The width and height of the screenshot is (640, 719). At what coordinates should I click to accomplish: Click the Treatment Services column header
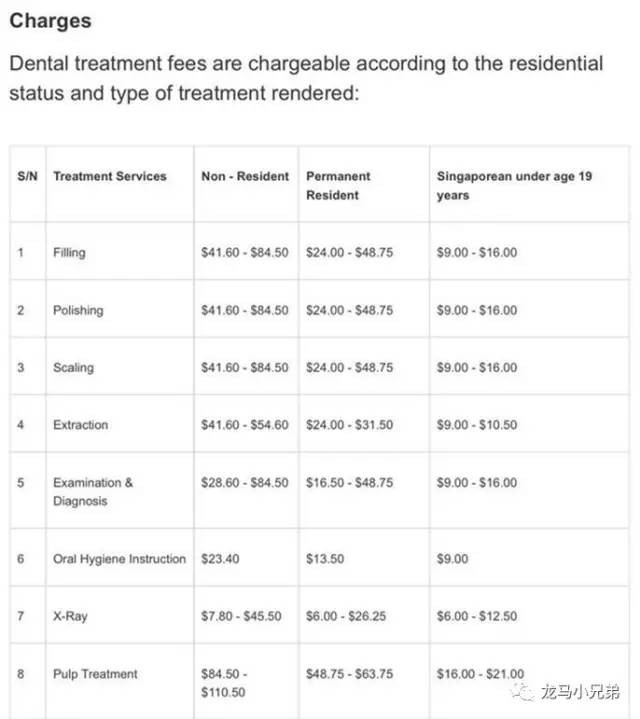(x=110, y=176)
